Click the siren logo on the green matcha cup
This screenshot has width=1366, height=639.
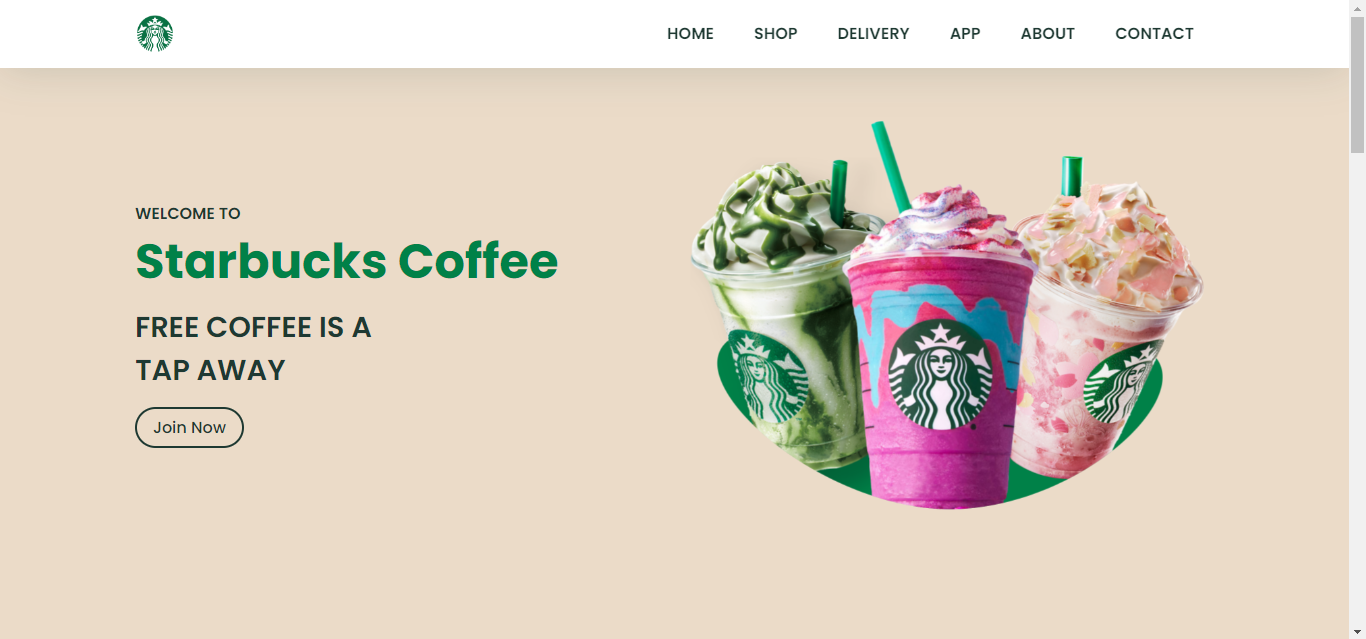pos(765,376)
